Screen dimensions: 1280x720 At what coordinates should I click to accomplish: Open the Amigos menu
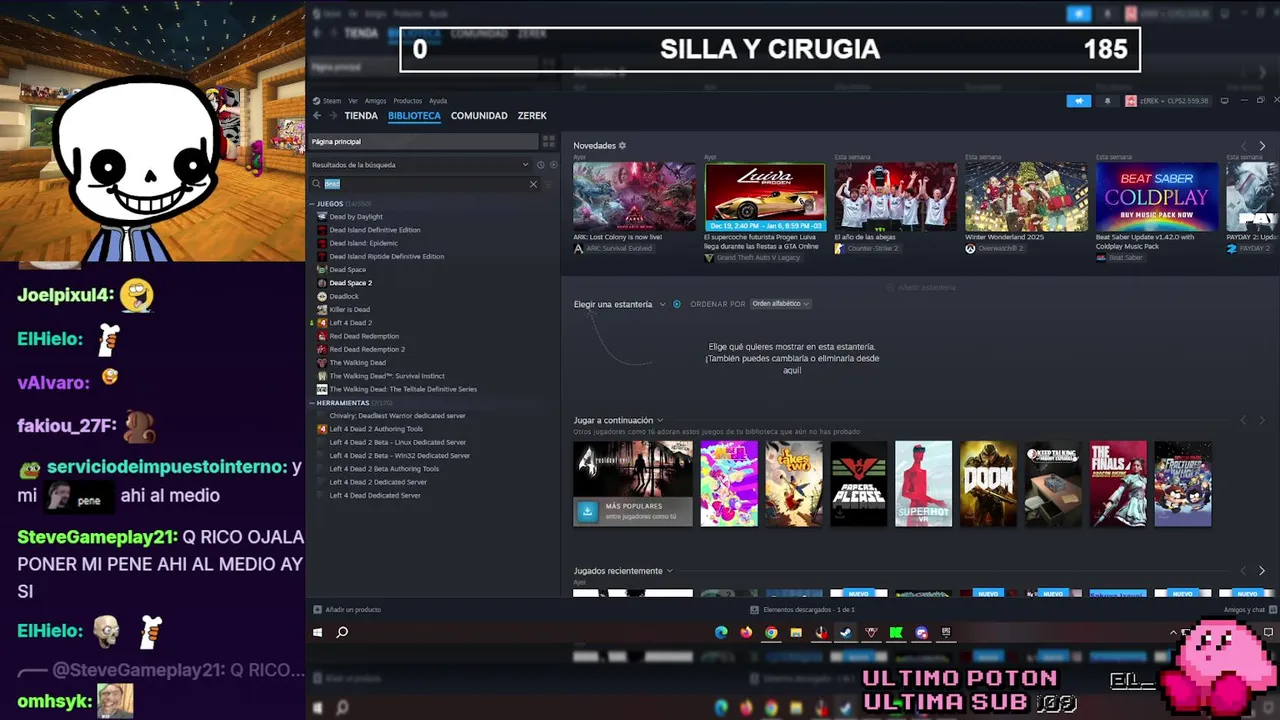pyautogui.click(x=376, y=101)
